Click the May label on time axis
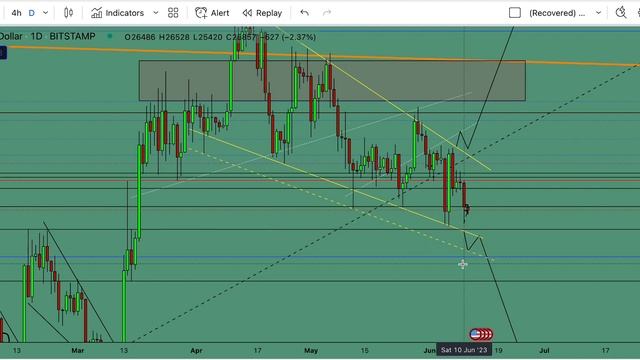The image size is (640, 360). [311, 351]
